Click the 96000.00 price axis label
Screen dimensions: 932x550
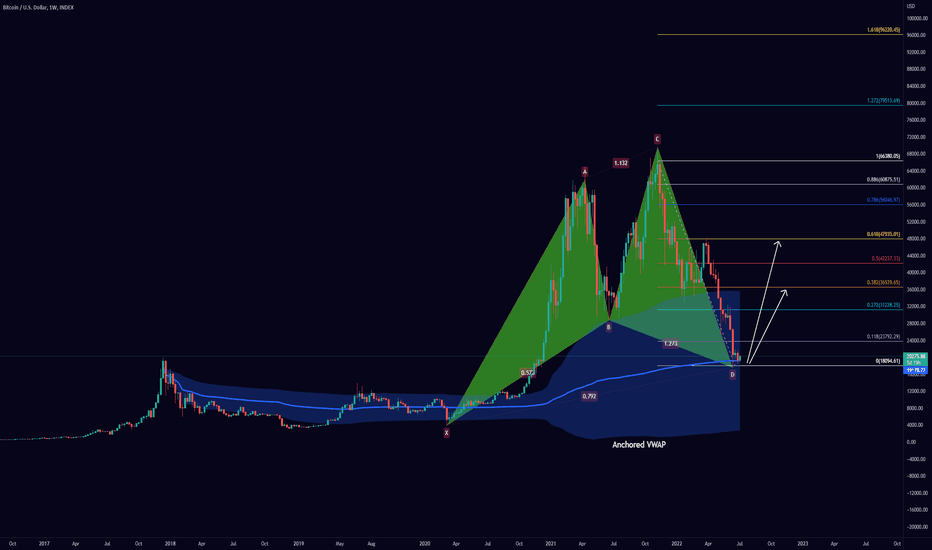pos(917,36)
